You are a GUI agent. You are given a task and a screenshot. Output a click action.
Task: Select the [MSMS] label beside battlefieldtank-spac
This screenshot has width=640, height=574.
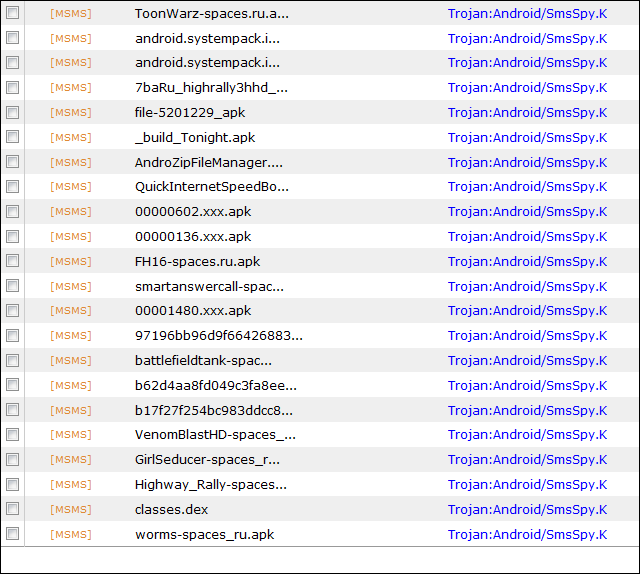click(x=70, y=361)
